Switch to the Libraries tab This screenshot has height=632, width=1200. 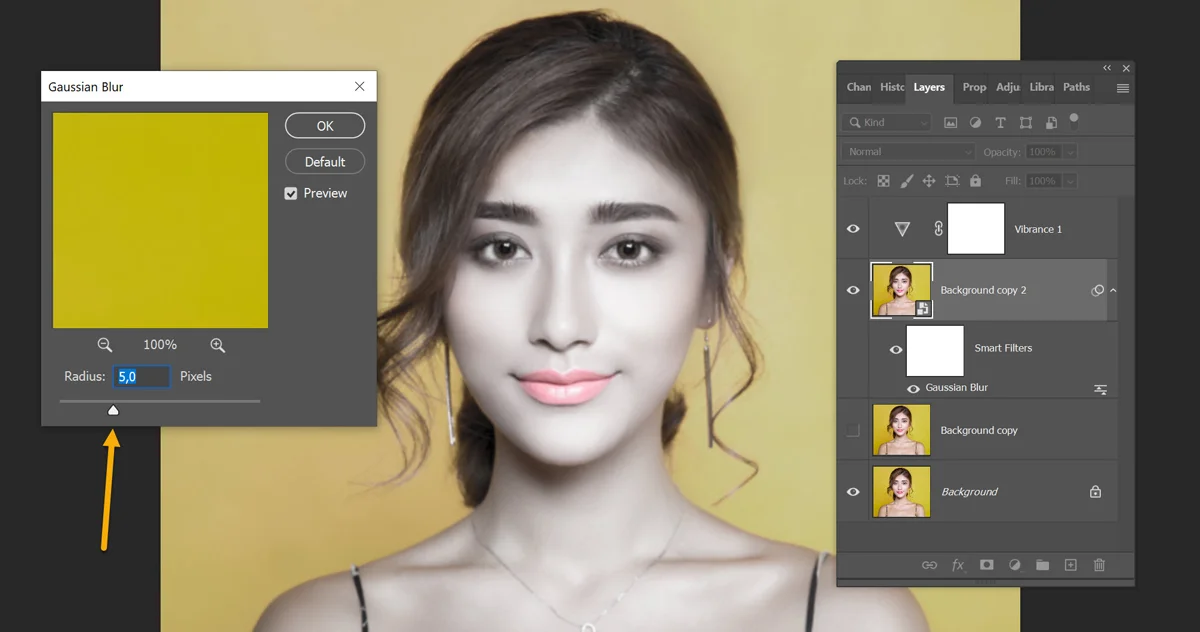coord(1042,87)
